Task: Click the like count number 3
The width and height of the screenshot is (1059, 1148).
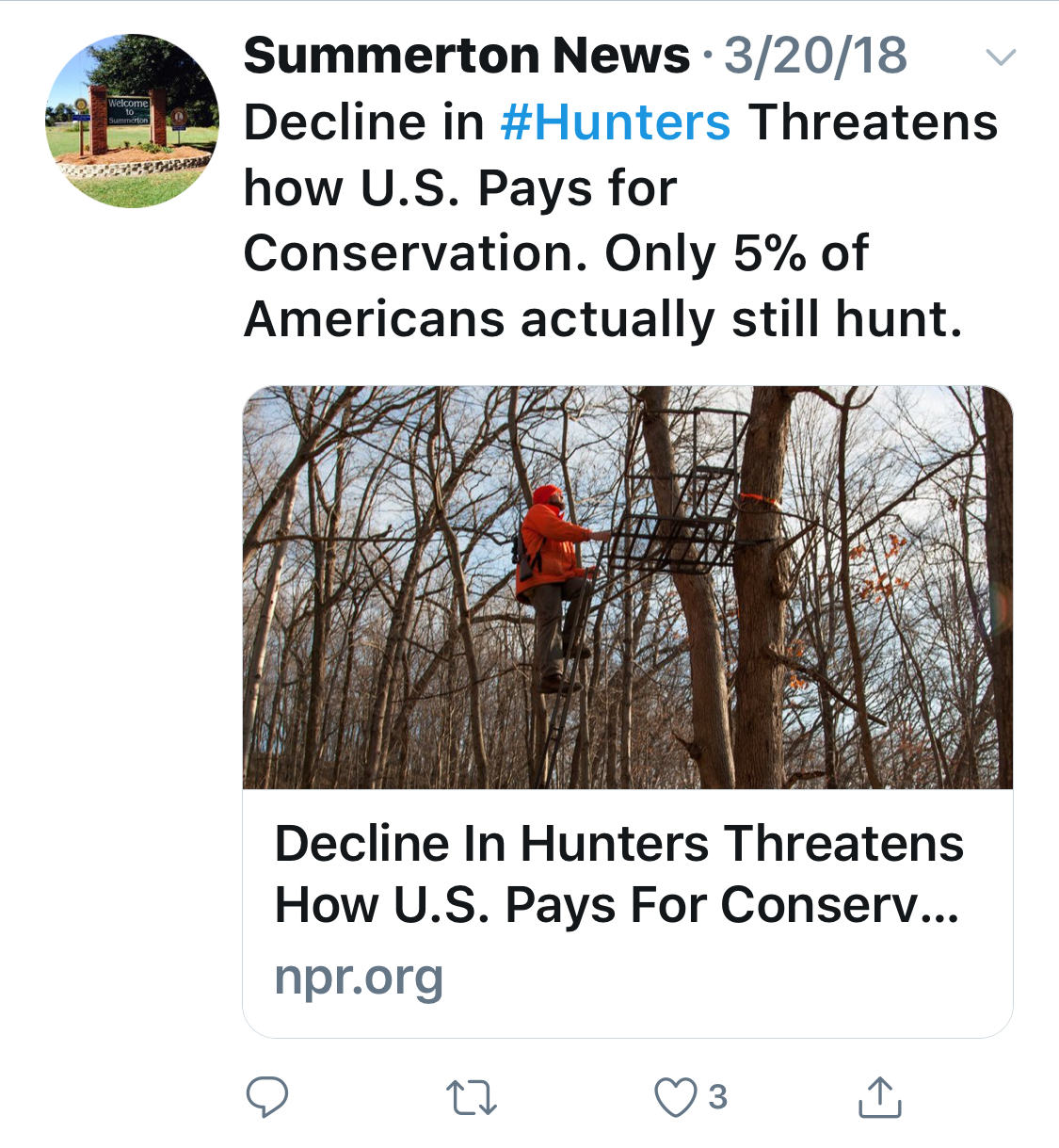Action: (718, 1097)
